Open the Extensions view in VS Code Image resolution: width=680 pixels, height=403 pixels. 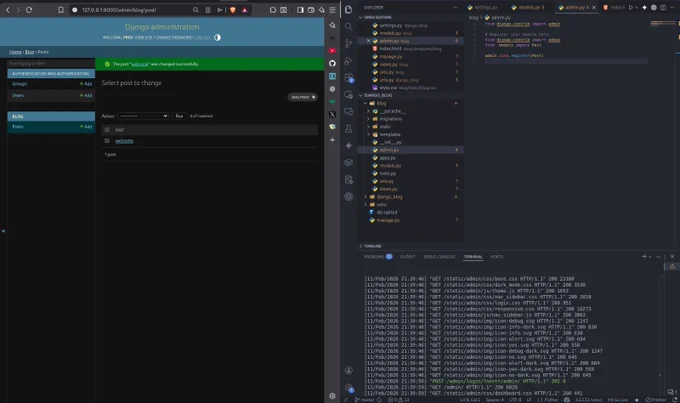(349, 78)
